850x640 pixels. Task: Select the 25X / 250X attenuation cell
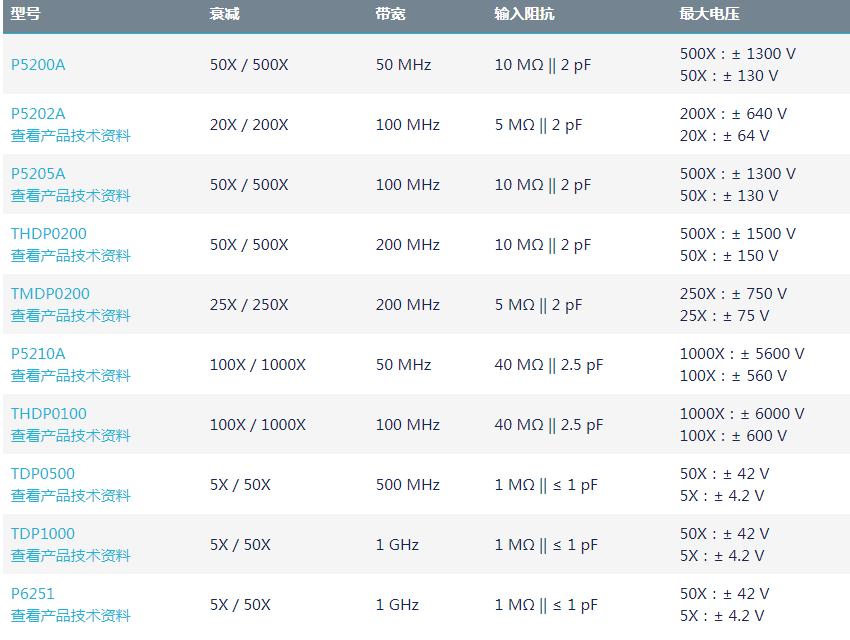coord(249,305)
